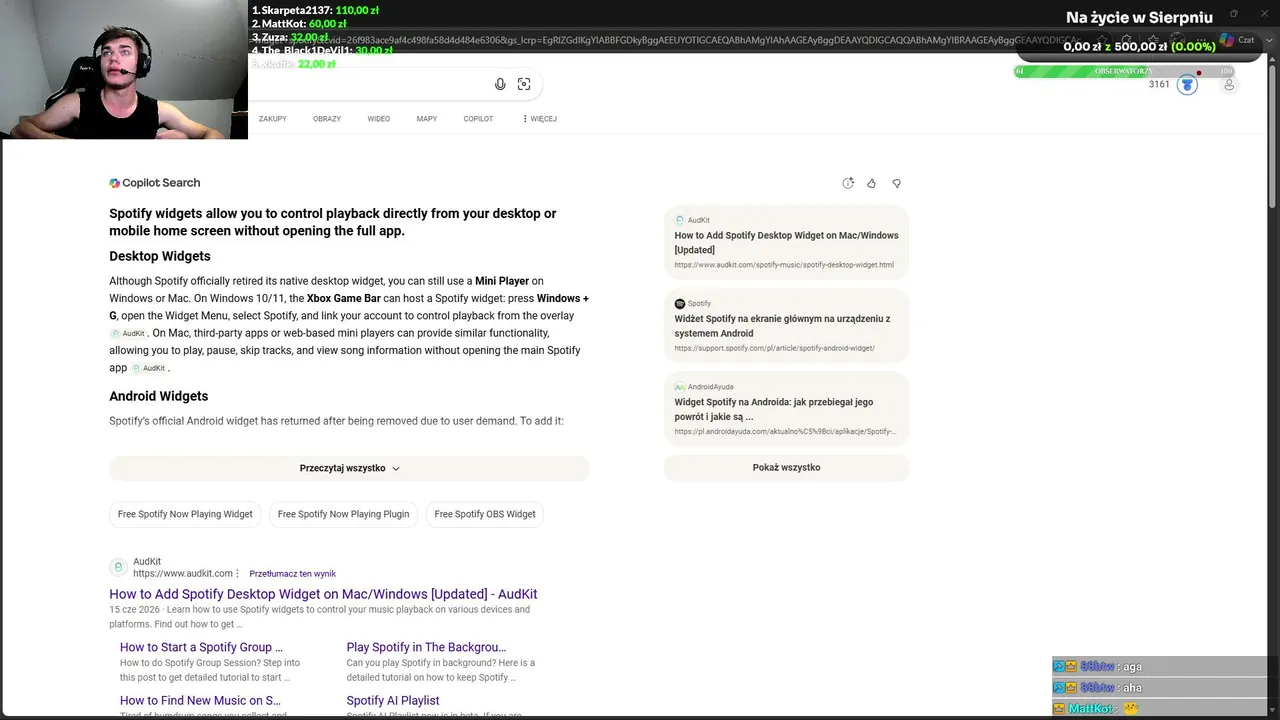Click the "https://www.audkit.com" result URL
Viewport: 1280px width, 720px height.
coord(183,574)
